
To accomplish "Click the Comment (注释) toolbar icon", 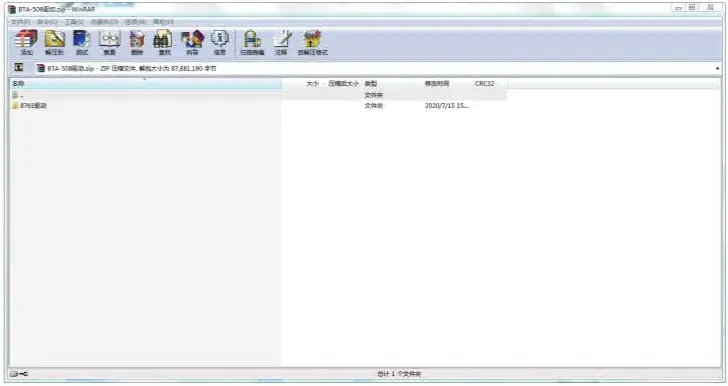I will tap(282, 42).
